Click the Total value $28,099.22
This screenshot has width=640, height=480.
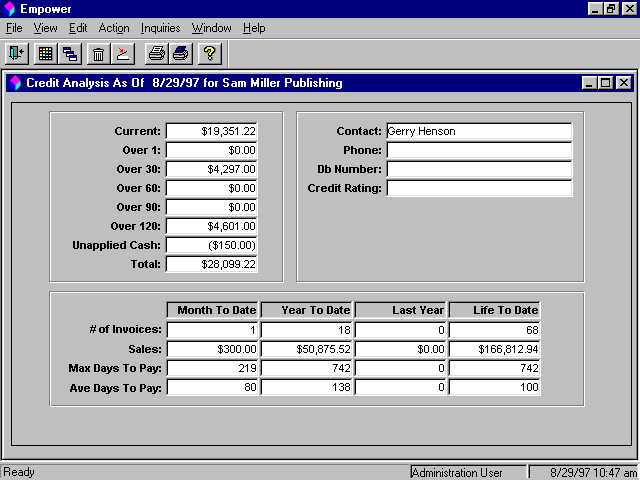coord(211,264)
